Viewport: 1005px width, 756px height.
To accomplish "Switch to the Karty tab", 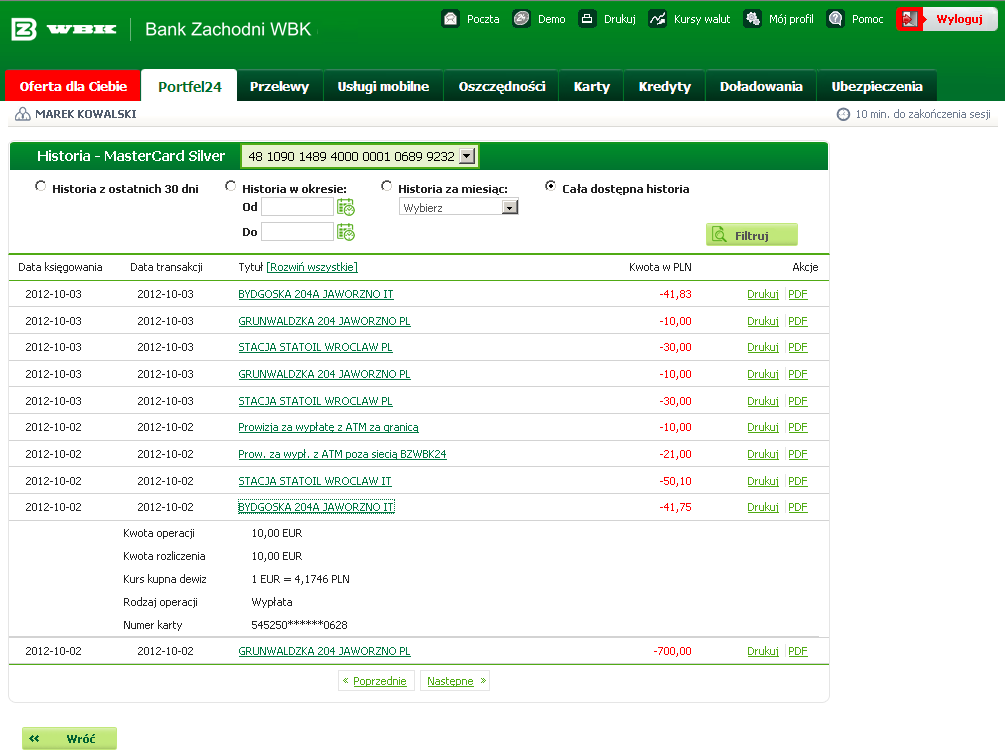I will tap(592, 86).
